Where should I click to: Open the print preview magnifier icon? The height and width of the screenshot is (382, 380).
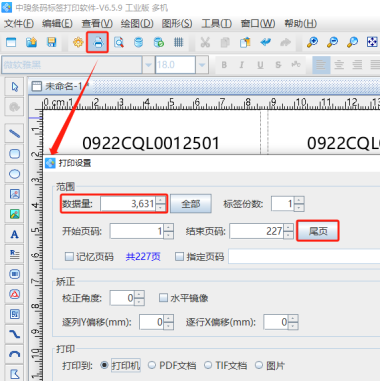pyautogui.click(x=119, y=42)
